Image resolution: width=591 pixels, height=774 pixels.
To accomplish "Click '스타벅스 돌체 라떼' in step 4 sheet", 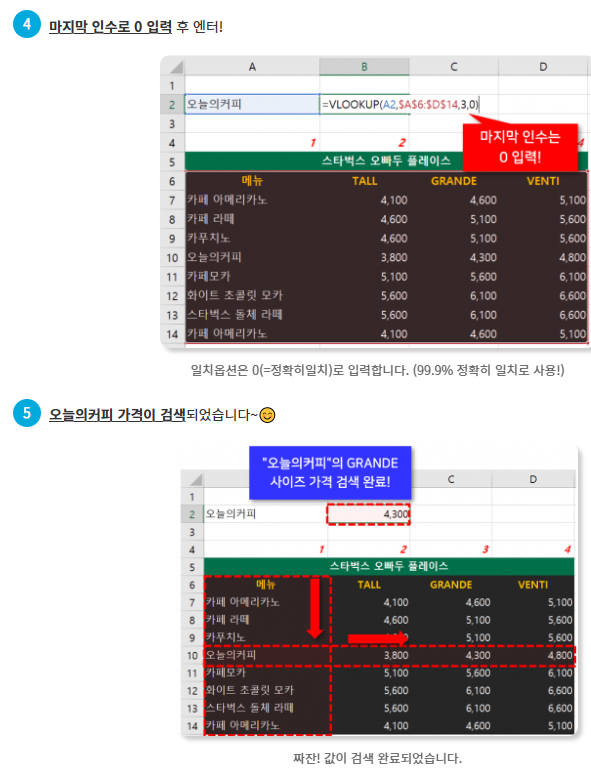I will pyautogui.click(x=252, y=314).
